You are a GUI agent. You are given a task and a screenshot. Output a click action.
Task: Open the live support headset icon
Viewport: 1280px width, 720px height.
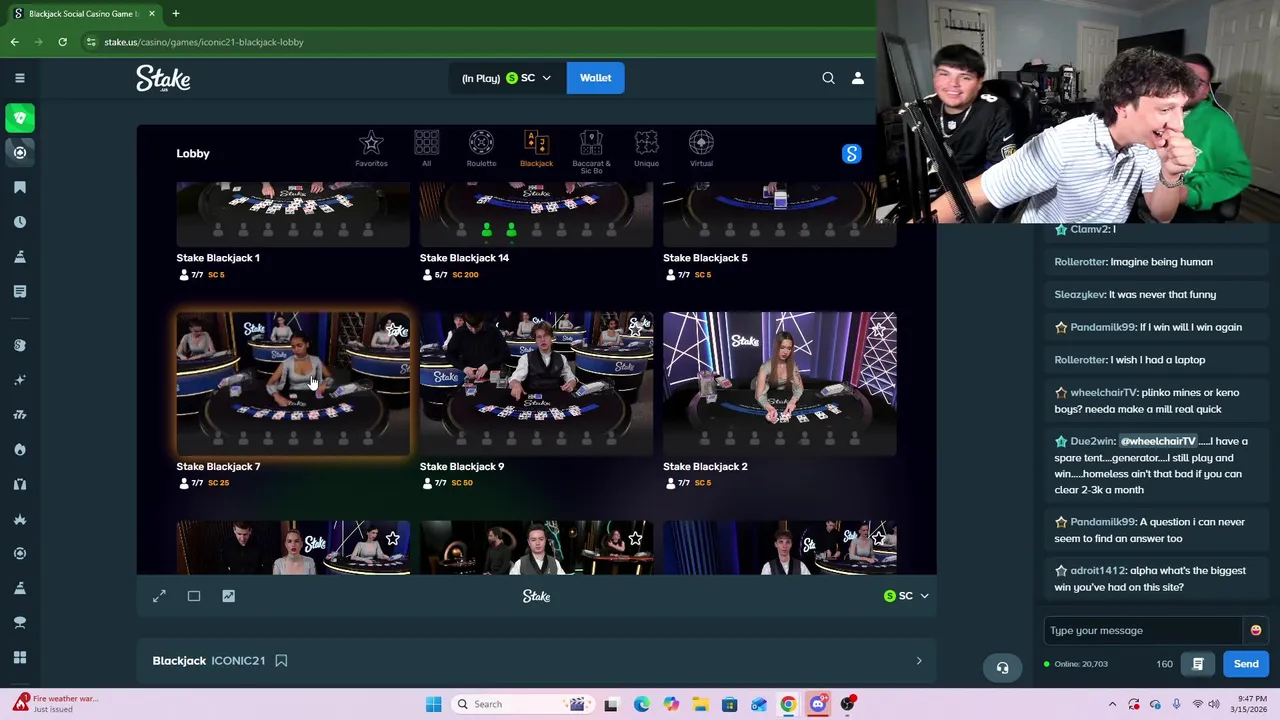tap(1002, 668)
